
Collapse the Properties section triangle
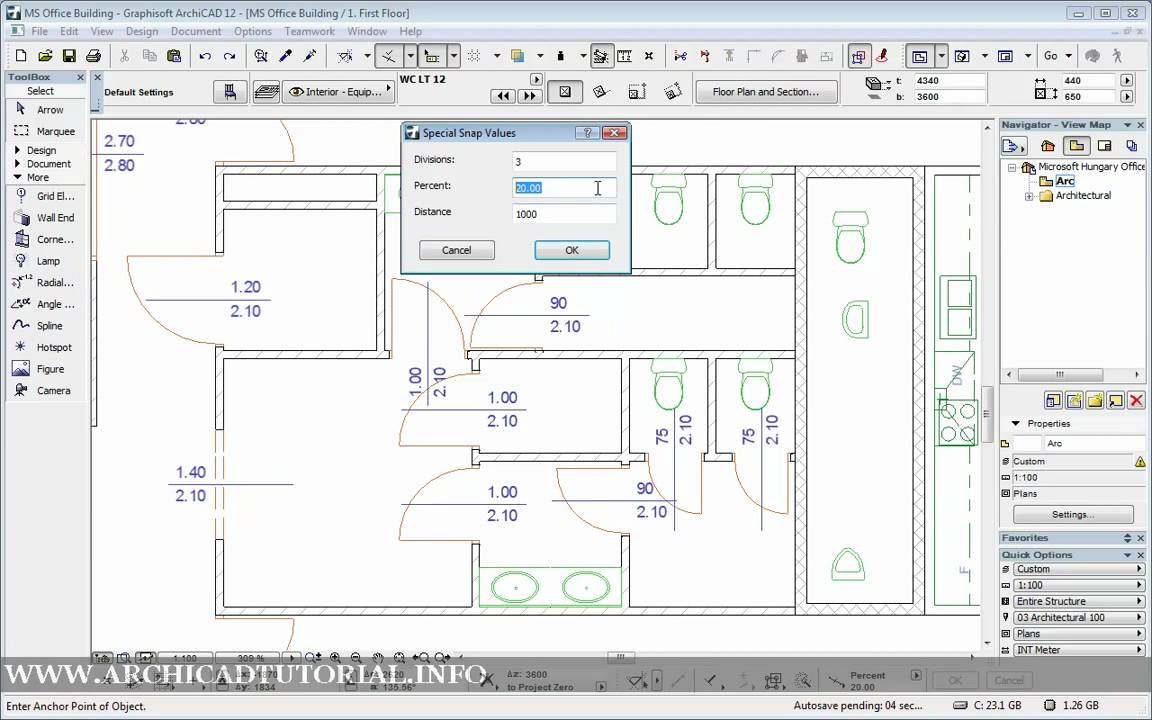[x=1015, y=423]
